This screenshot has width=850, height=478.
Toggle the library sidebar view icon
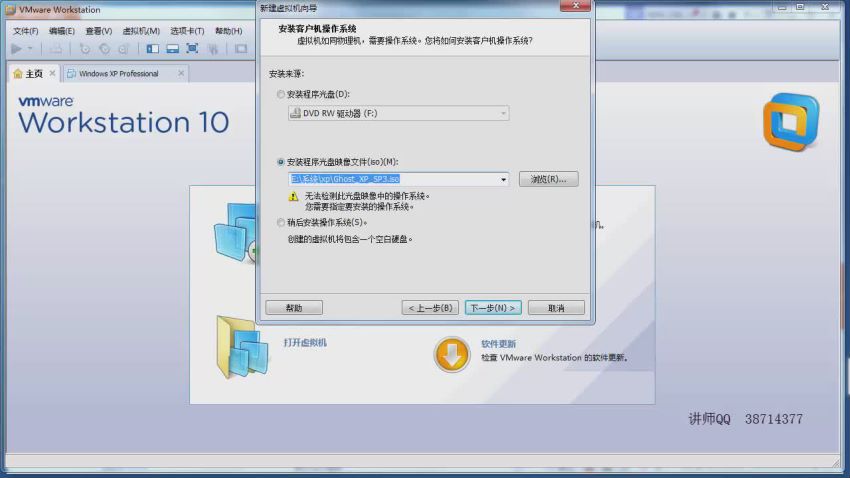point(153,49)
